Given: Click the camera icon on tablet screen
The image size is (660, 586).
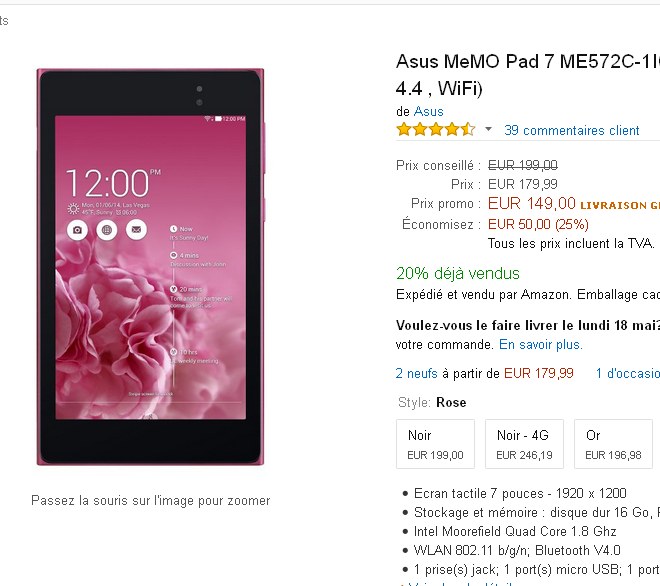Looking at the screenshot, I should (x=77, y=230).
